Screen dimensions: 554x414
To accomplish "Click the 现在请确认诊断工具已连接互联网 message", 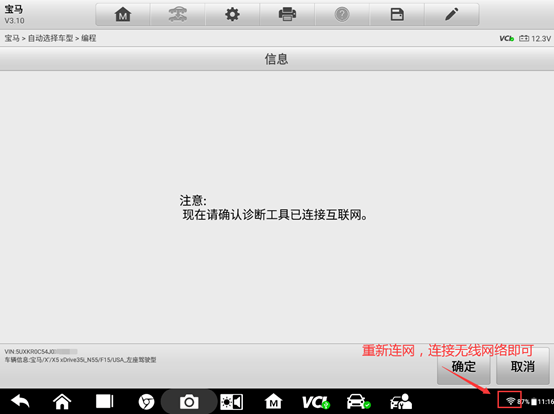I will (275, 215).
